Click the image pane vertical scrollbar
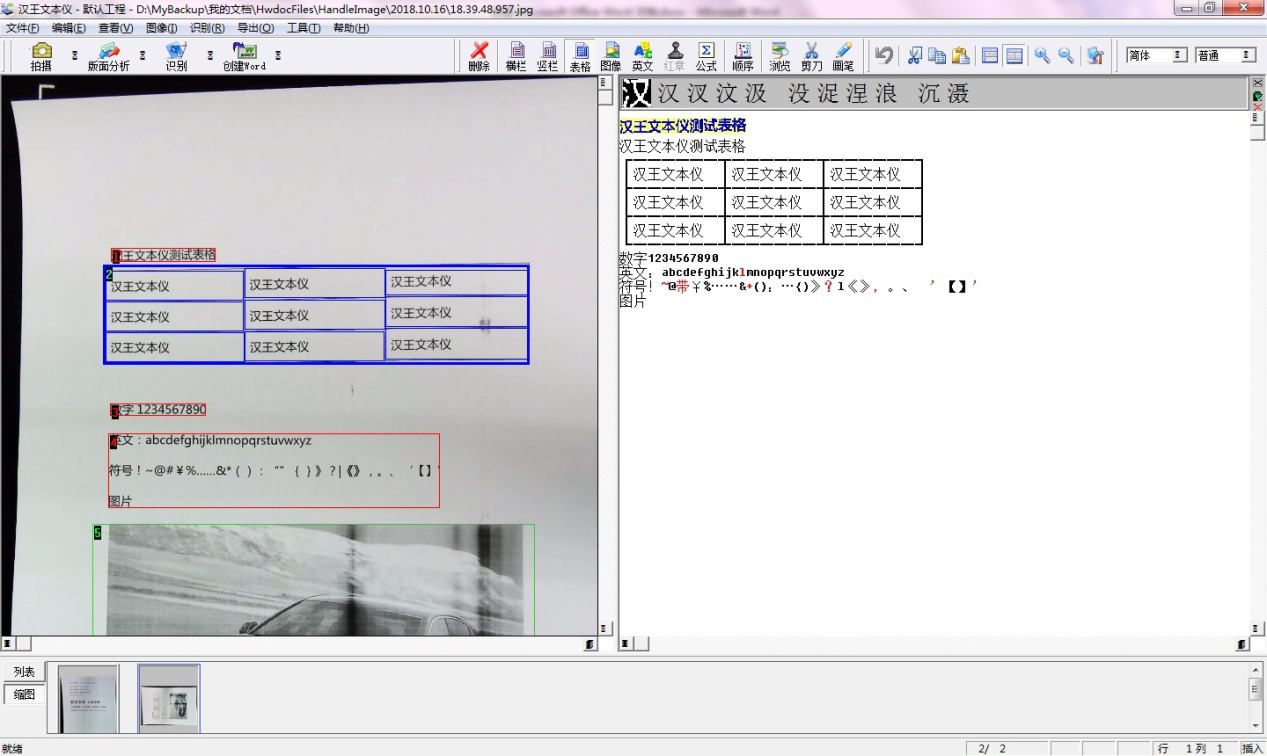Viewport: 1267px width, 756px height. click(605, 355)
